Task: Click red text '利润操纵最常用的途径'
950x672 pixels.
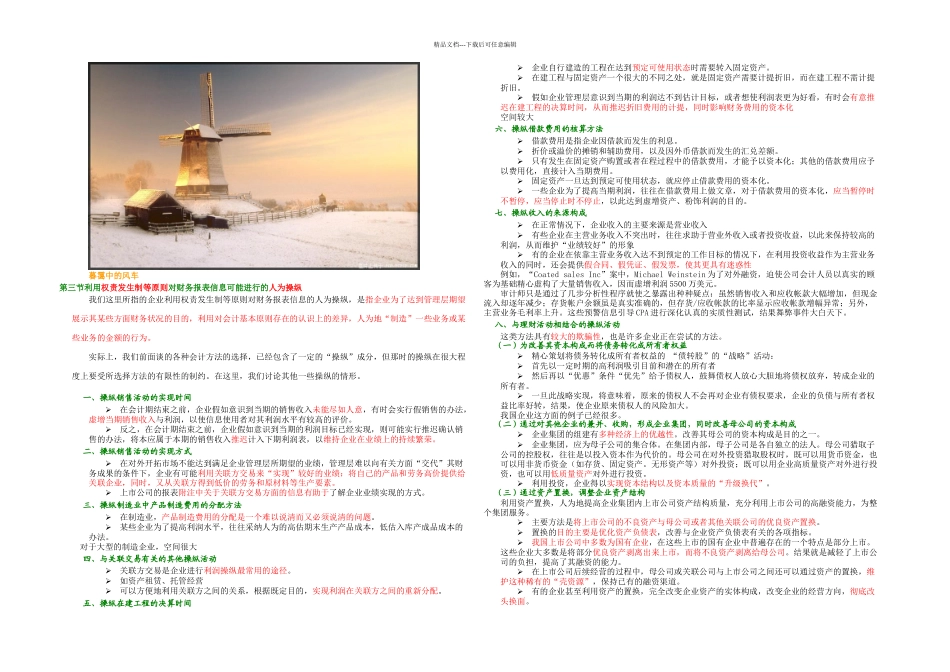Action: coord(246,571)
